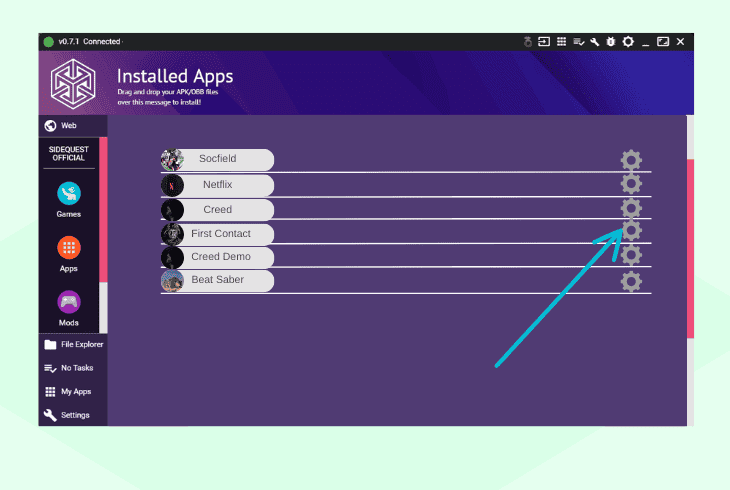
Task: Click the SideQuest hexagon logo
Action: point(73,84)
